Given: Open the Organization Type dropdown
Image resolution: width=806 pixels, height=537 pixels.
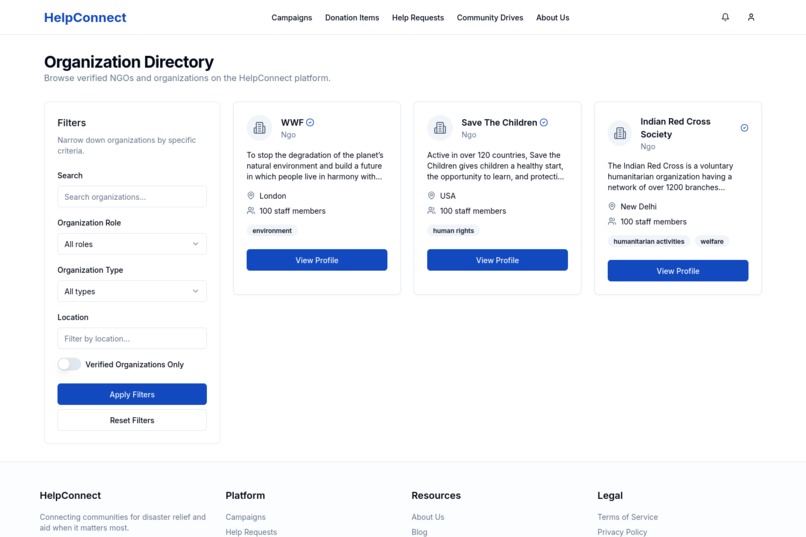Looking at the screenshot, I should (132, 291).
